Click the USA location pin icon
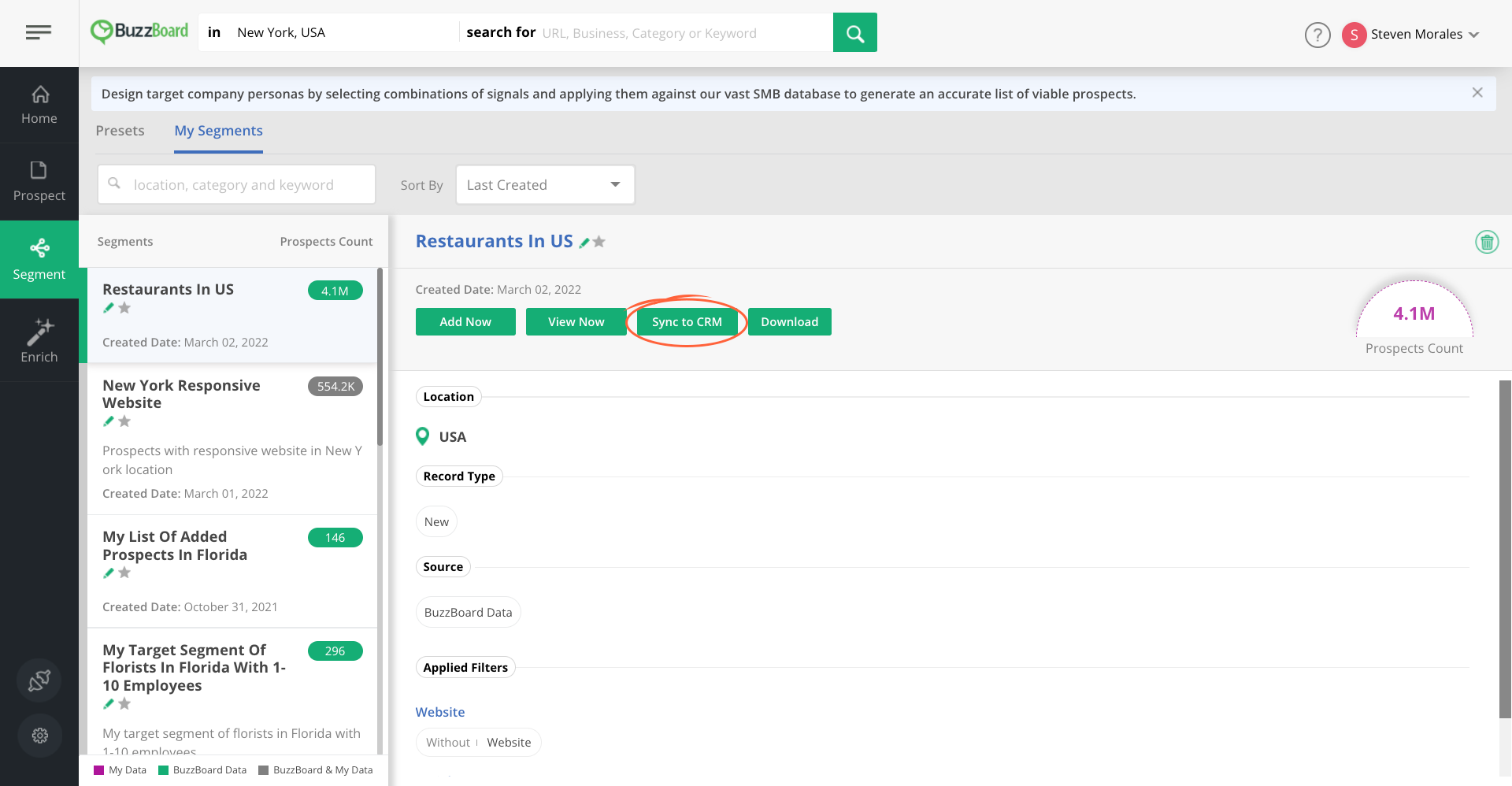 tap(423, 436)
